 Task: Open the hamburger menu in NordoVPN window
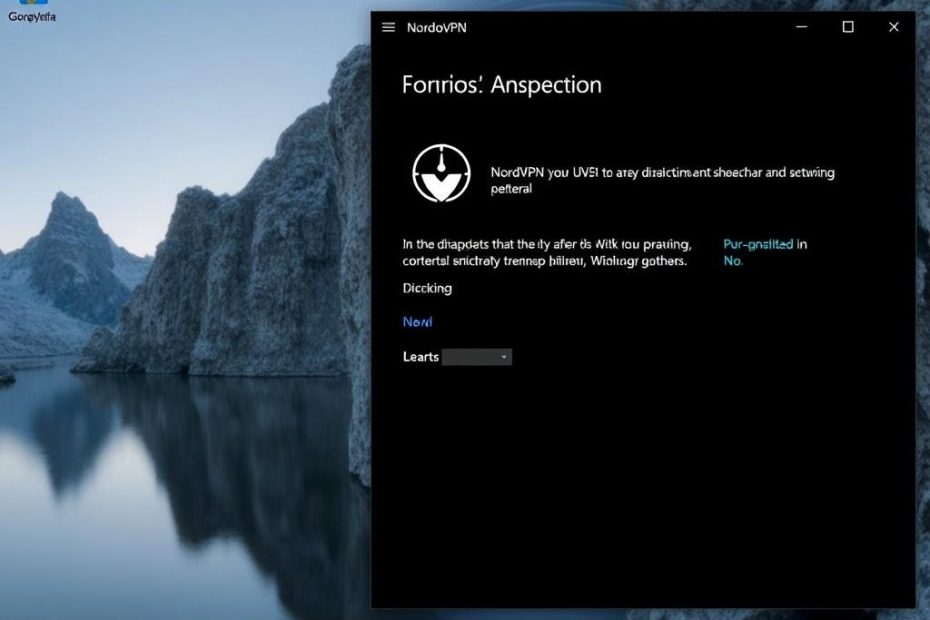click(388, 27)
